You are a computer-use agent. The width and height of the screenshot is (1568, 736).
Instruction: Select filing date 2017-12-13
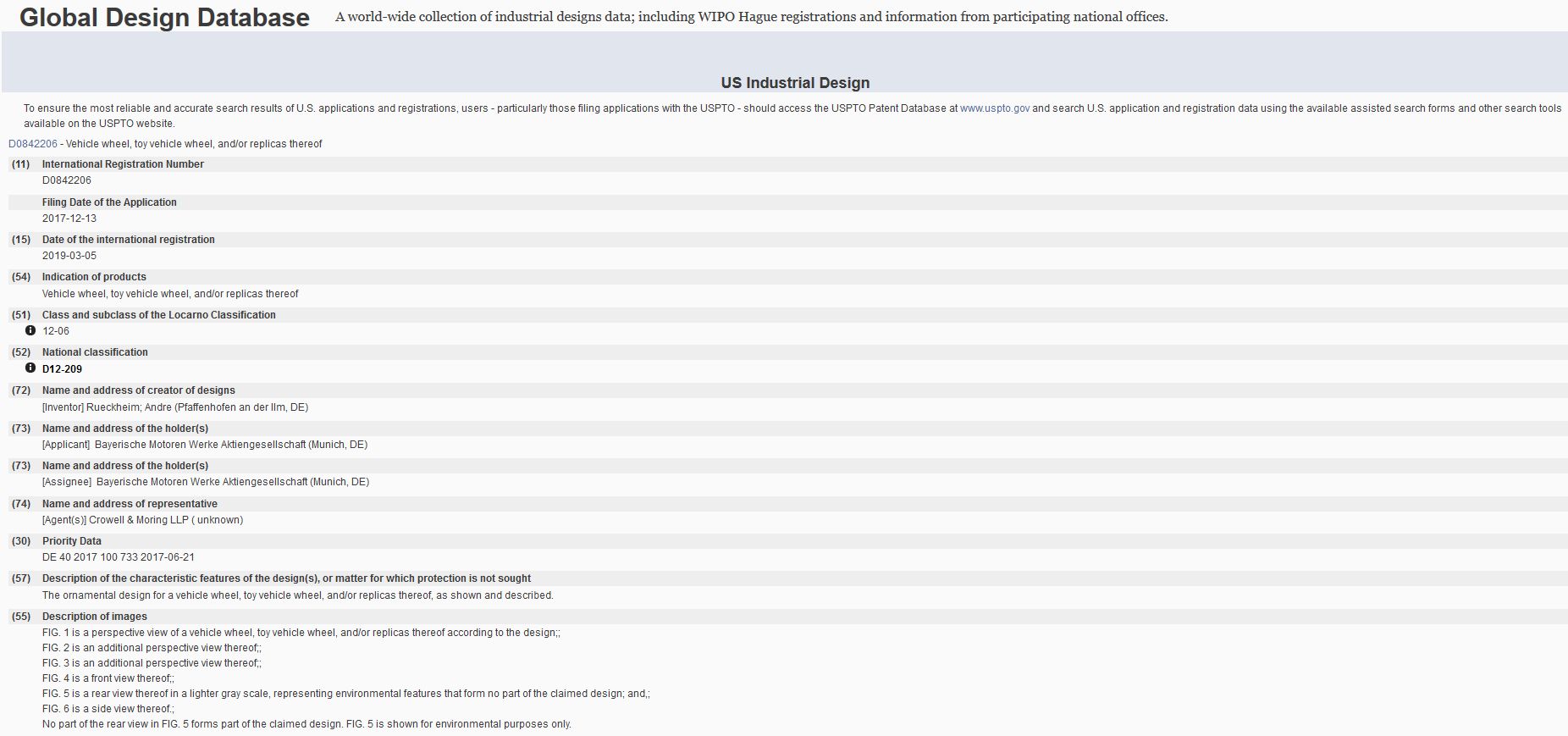click(69, 219)
